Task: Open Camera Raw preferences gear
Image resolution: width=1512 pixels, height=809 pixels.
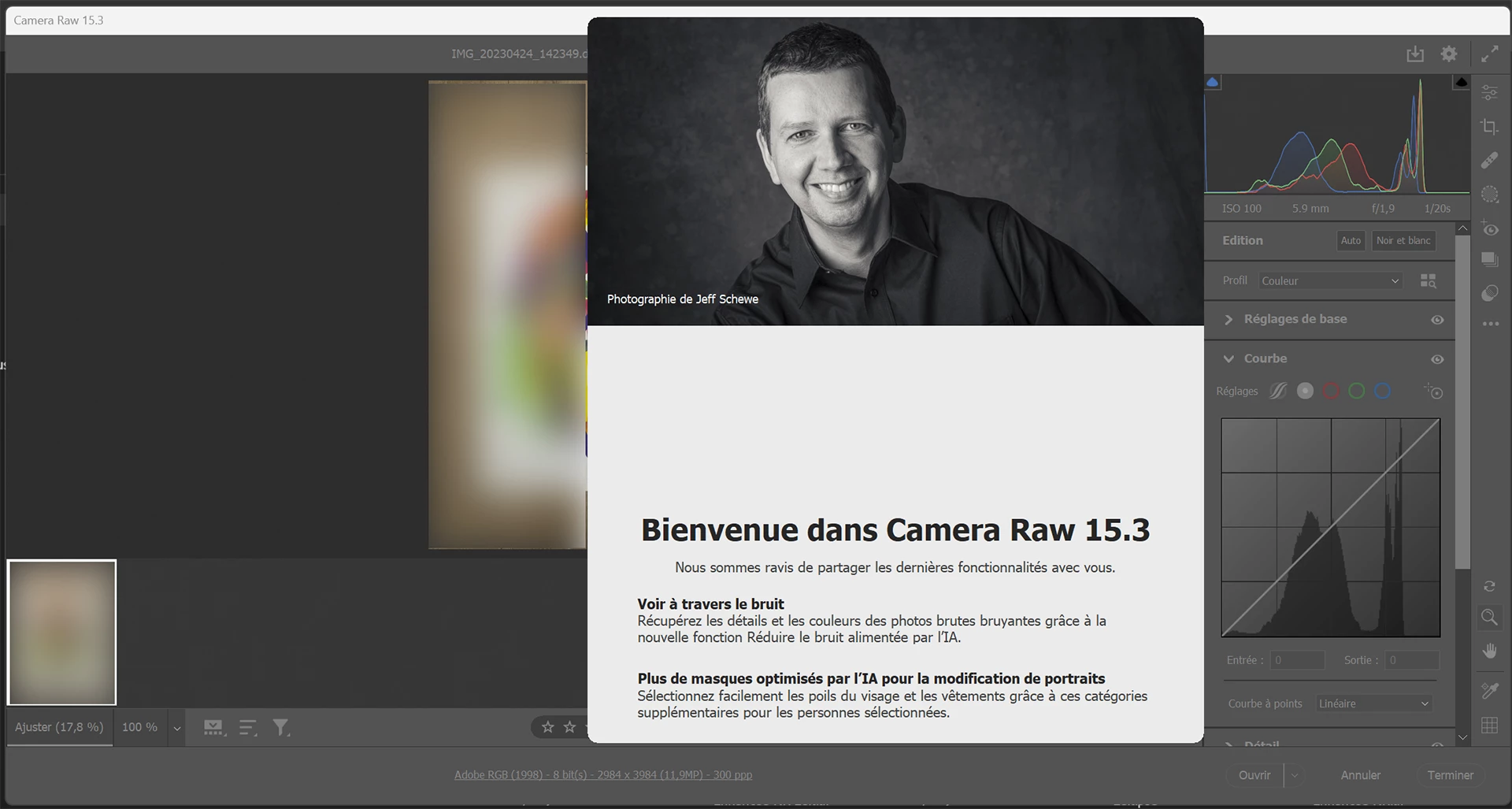Action: (1449, 54)
